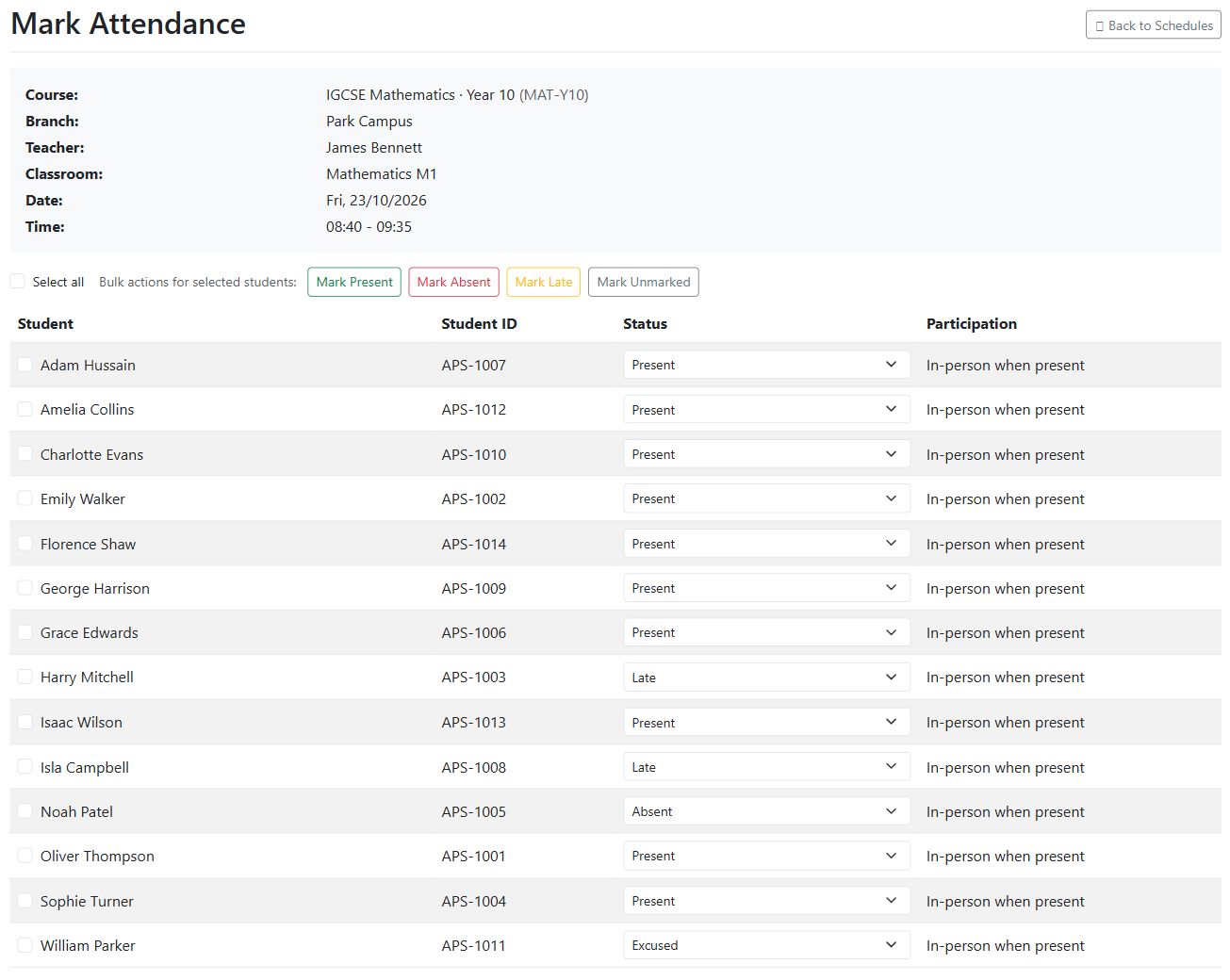Check William Parker's checkbox
This screenshot has height=980, width=1230.
tap(25, 945)
